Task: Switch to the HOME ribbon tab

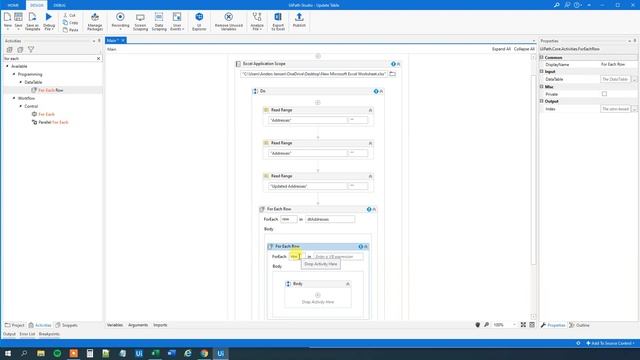Action: [13, 5]
